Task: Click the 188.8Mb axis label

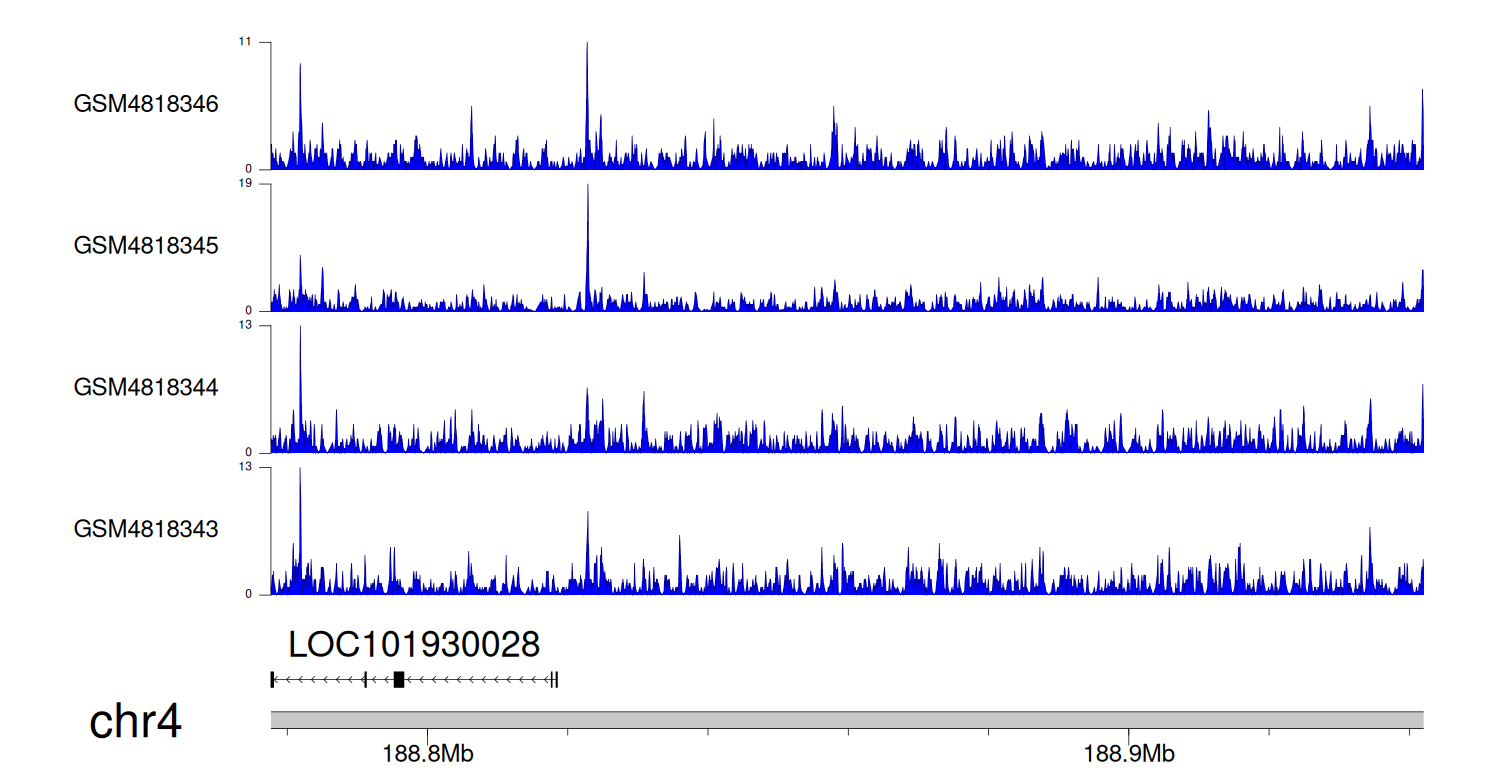Action: [x=428, y=754]
